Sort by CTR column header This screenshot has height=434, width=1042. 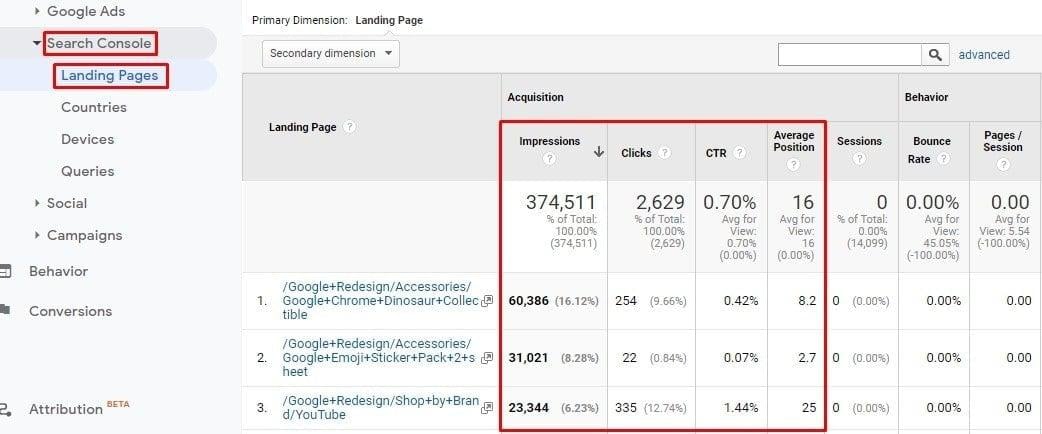pos(716,153)
